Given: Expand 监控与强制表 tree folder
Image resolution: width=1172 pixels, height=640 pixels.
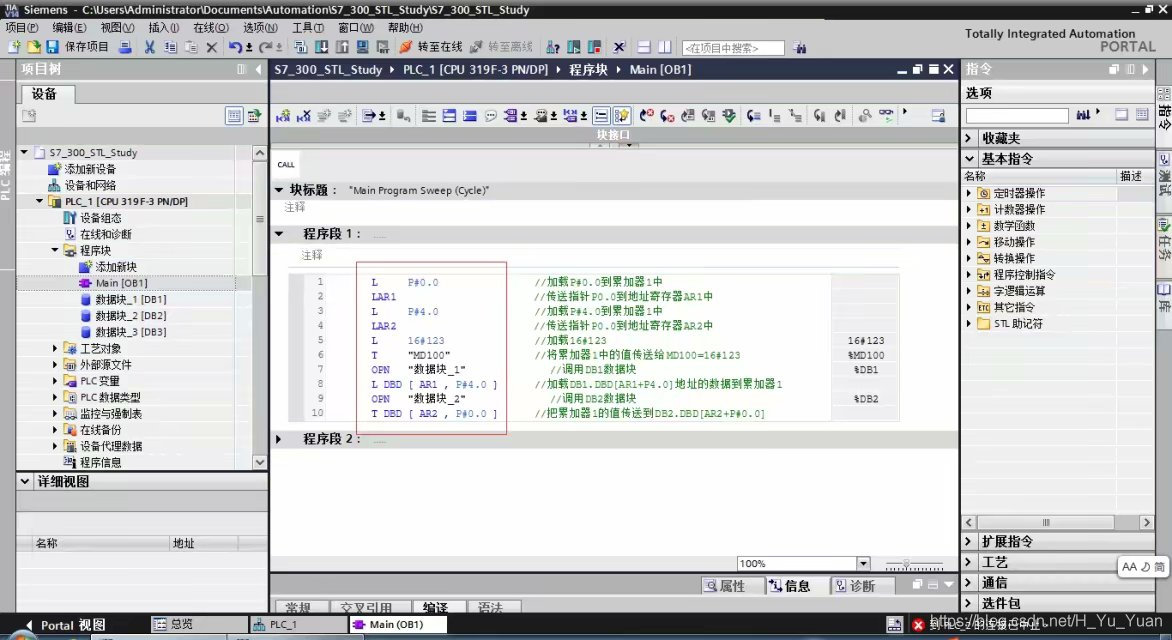Looking at the screenshot, I should pyautogui.click(x=55, y=413).
